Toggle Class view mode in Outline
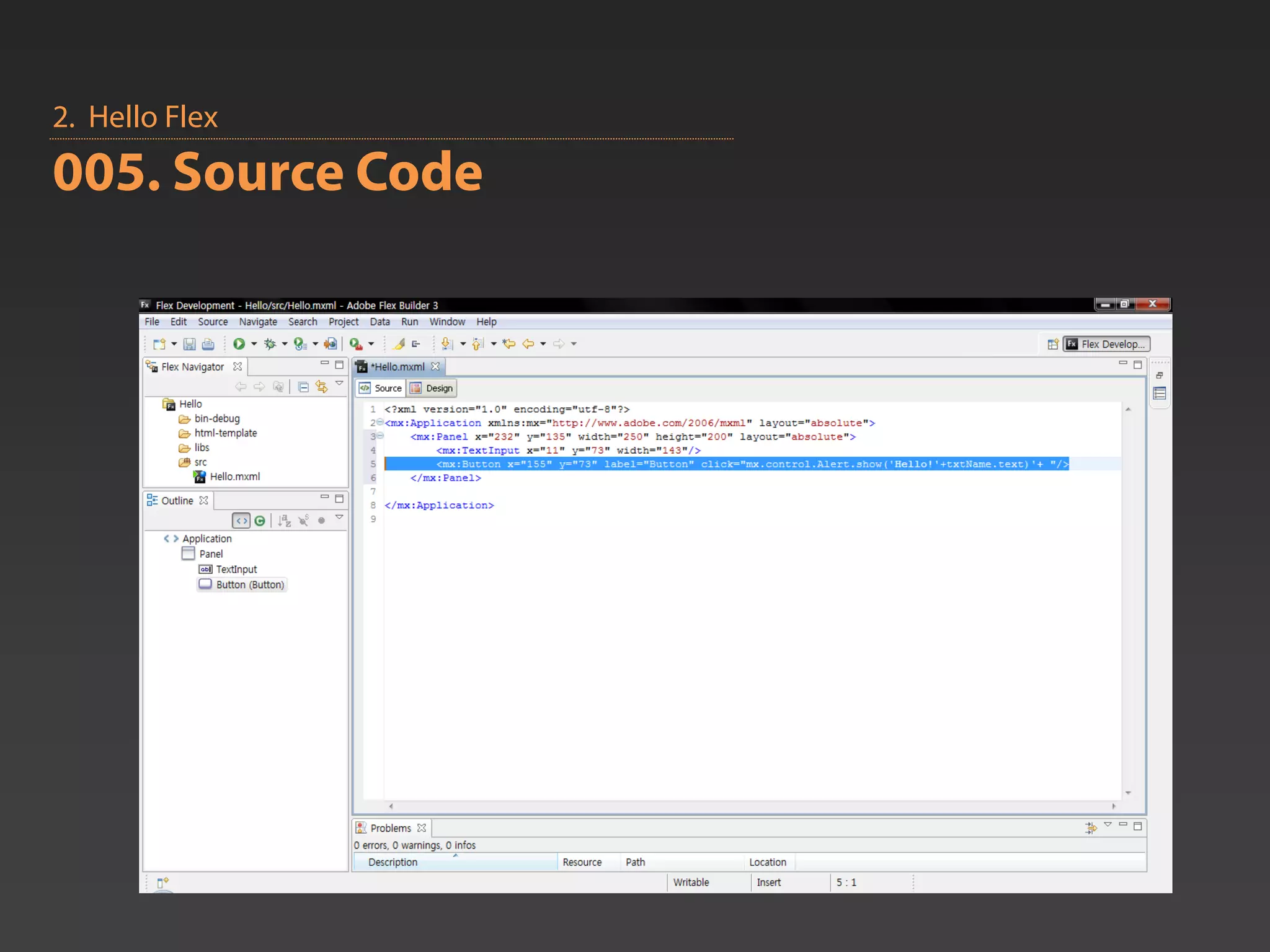 [260, 521]
